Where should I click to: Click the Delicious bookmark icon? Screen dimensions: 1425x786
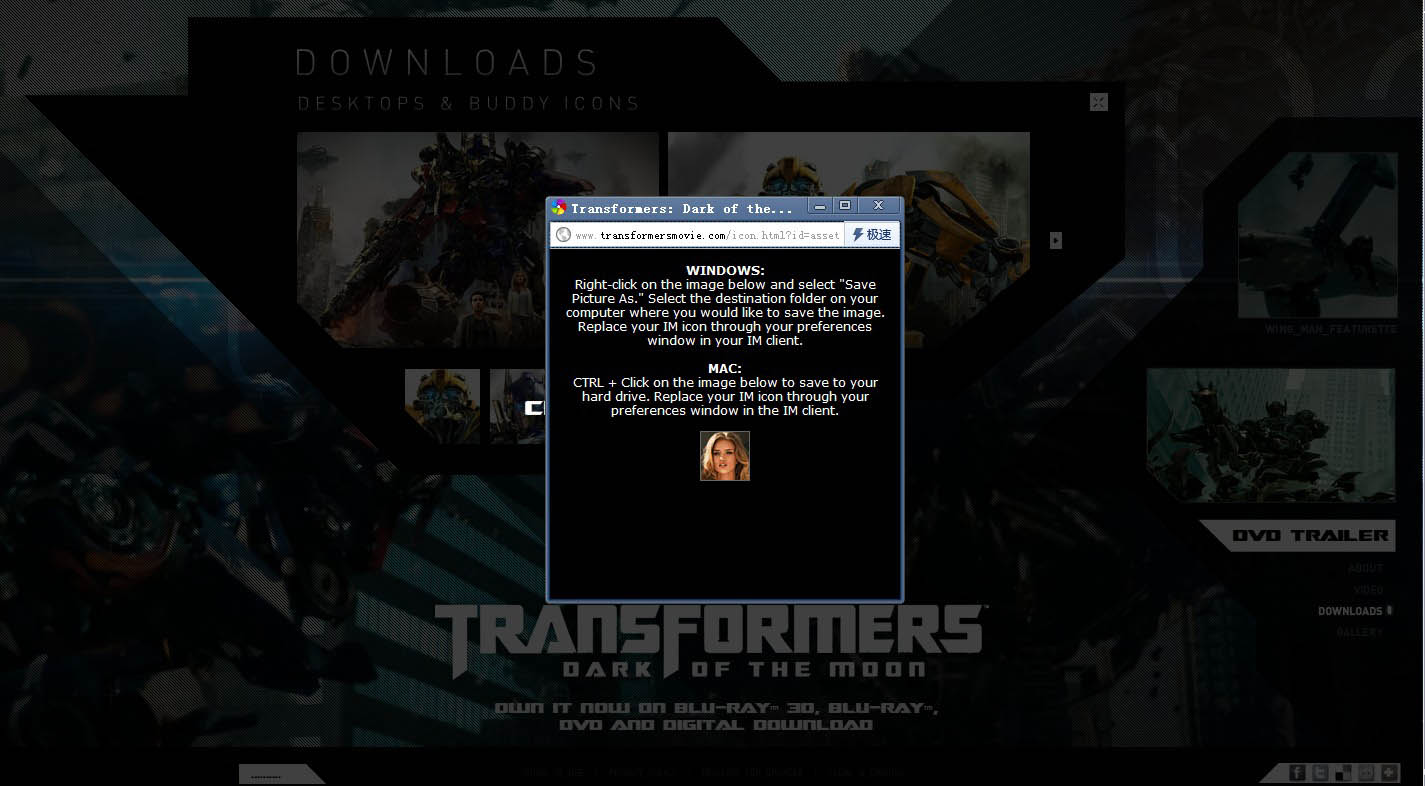click(x=1343, y=772)
